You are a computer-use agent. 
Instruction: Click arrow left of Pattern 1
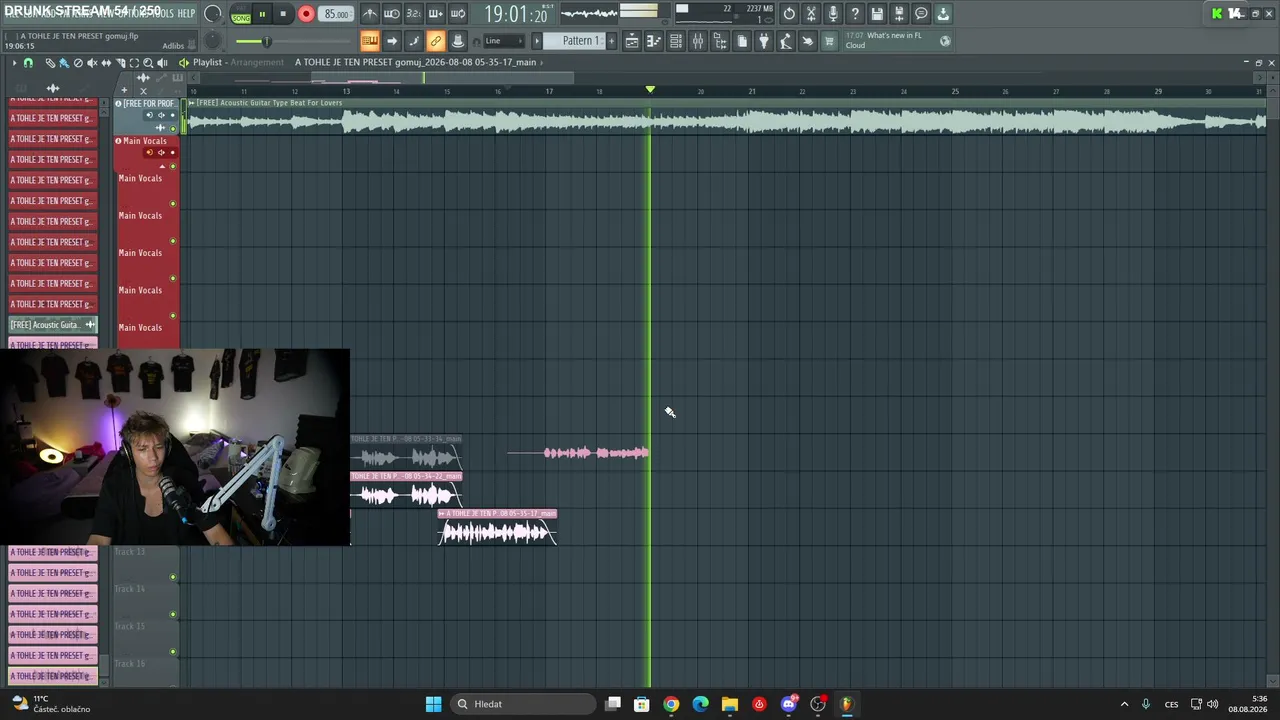[x=537, y=41]
